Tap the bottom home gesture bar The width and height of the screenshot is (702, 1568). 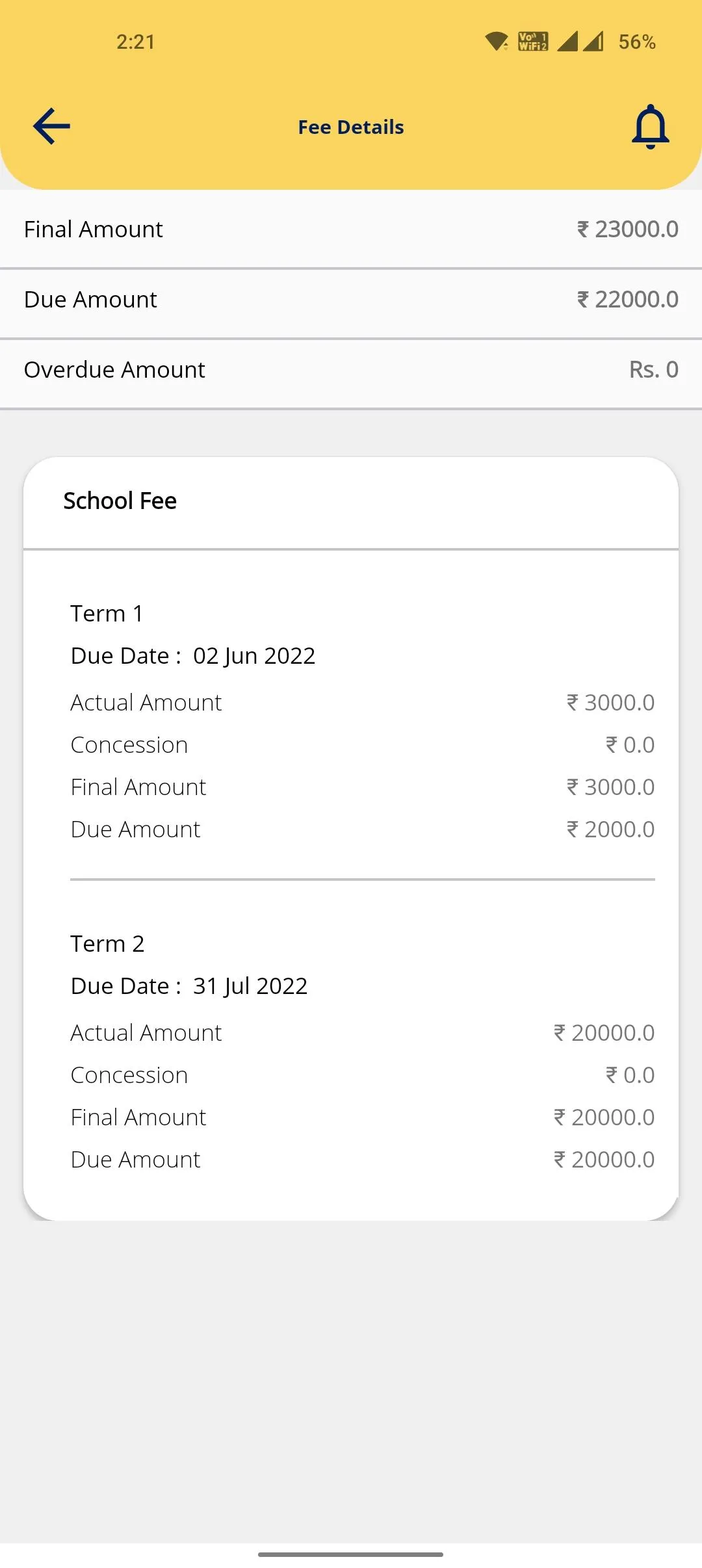click(350, 1554)
